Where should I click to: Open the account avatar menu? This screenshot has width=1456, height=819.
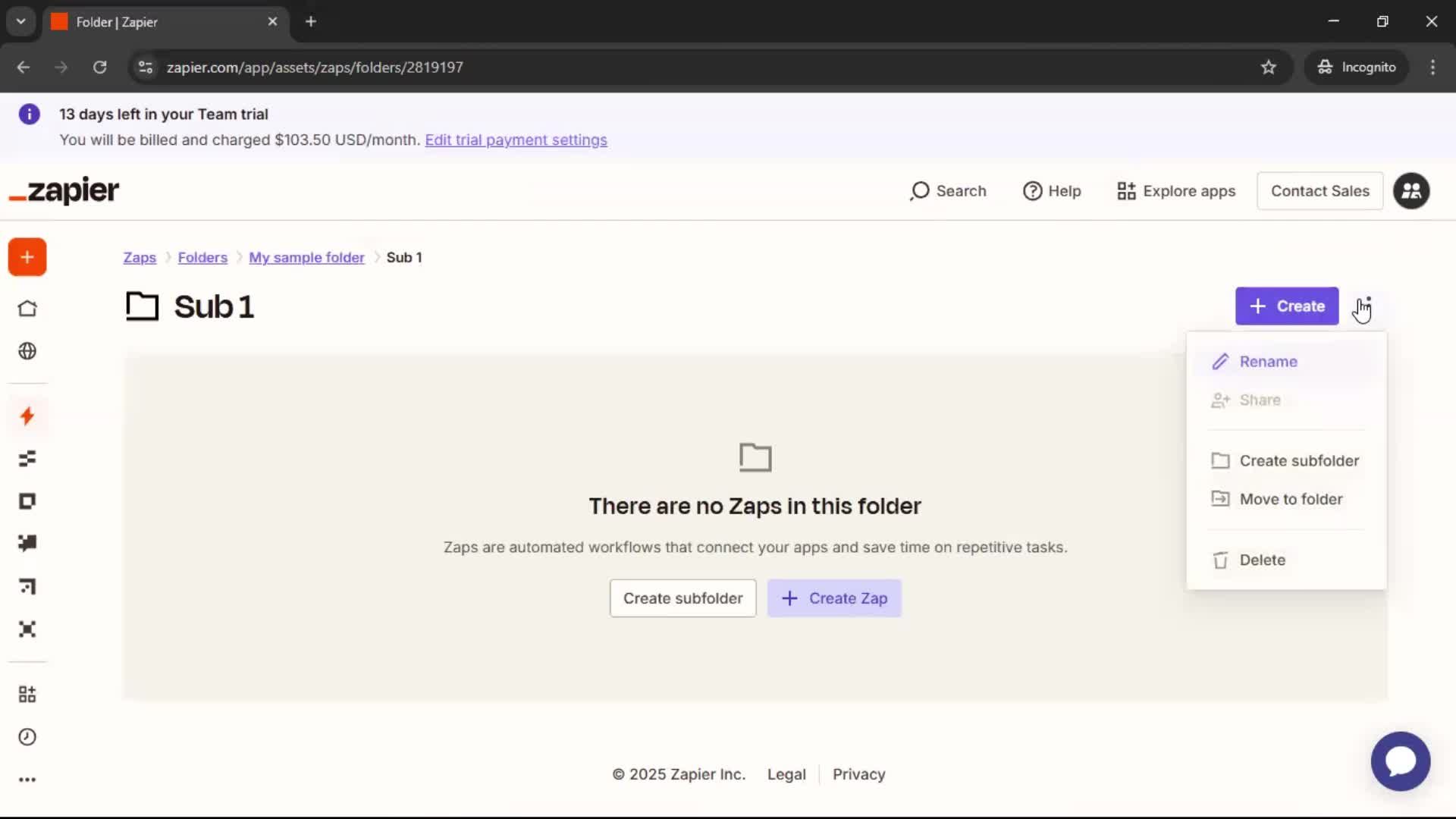(x=1411, y=191)
